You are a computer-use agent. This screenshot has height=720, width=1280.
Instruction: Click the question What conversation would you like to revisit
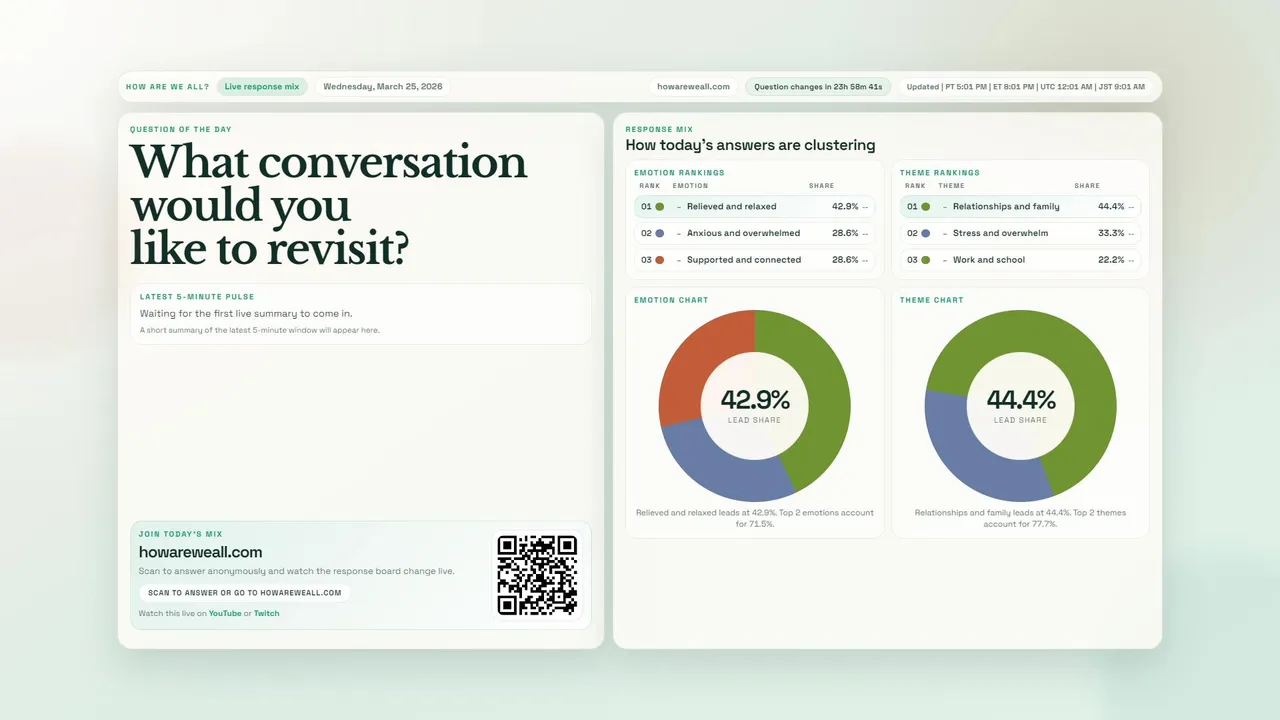click(x=329, y=206)
